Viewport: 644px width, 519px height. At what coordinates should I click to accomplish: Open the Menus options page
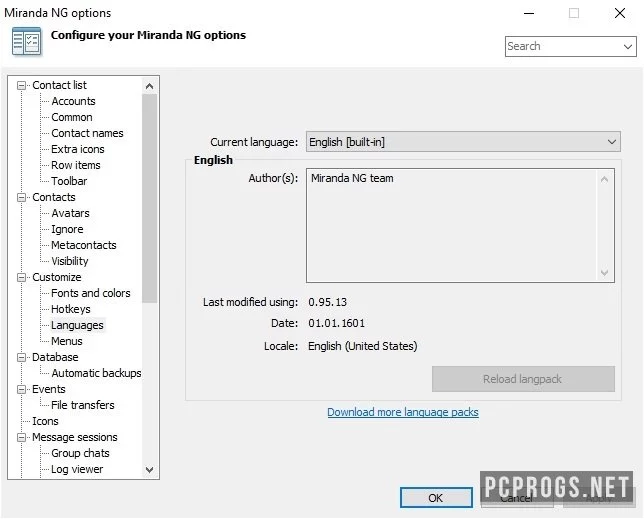coord(67,341)
